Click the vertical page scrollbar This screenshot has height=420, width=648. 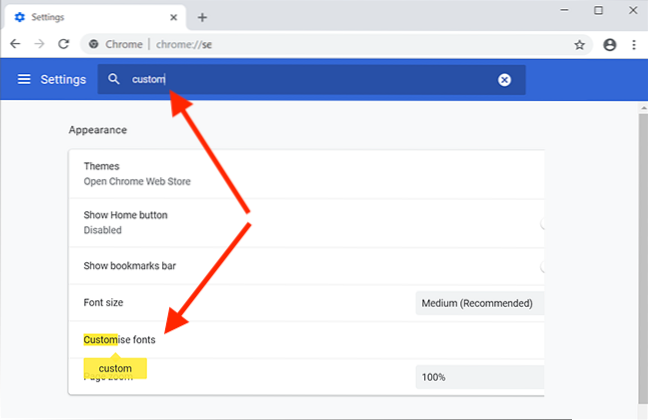642,250
